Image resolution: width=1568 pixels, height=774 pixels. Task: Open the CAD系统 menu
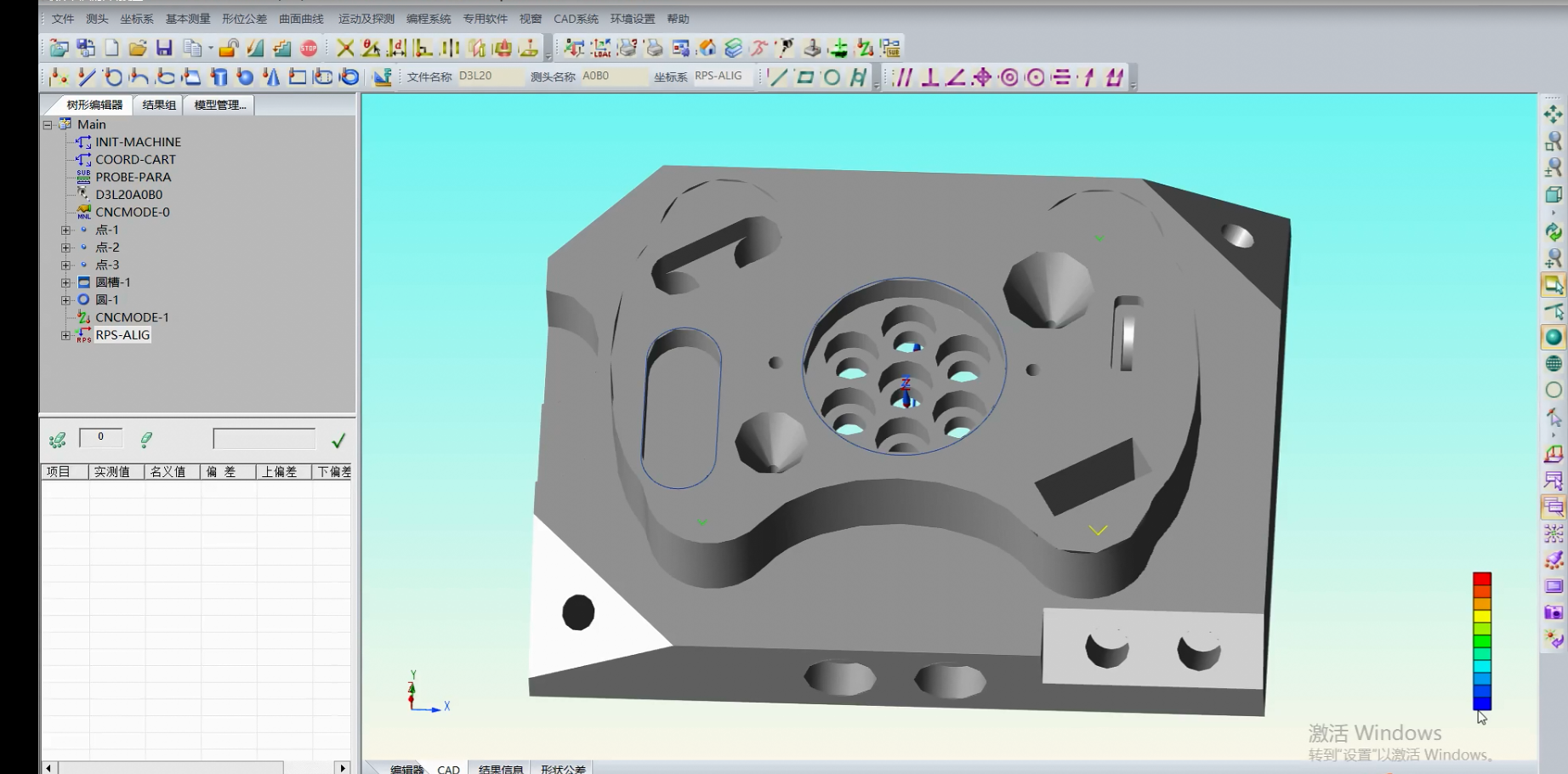coord(576,19)
